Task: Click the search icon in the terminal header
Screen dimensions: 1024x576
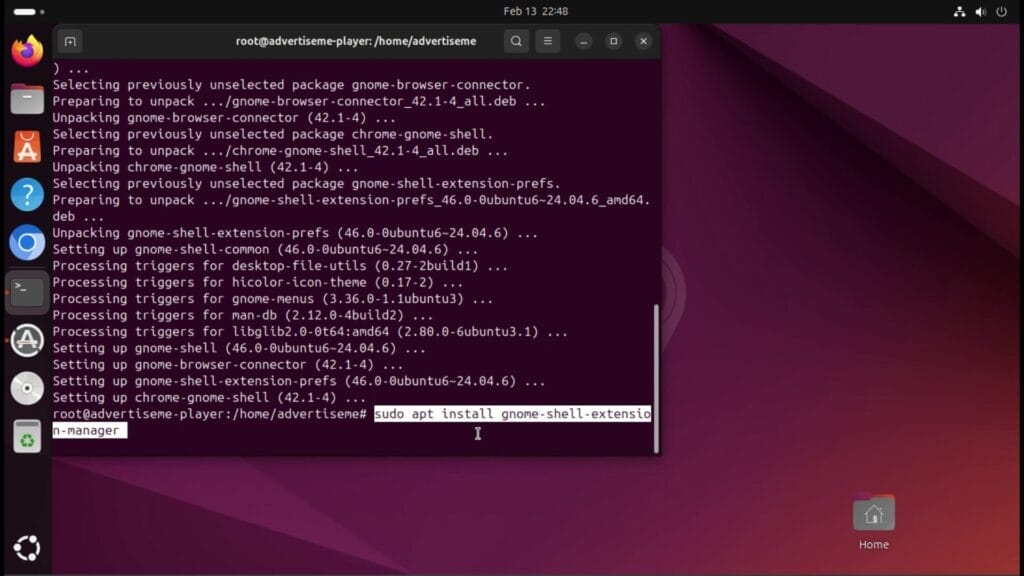Action: pos(515,41)
